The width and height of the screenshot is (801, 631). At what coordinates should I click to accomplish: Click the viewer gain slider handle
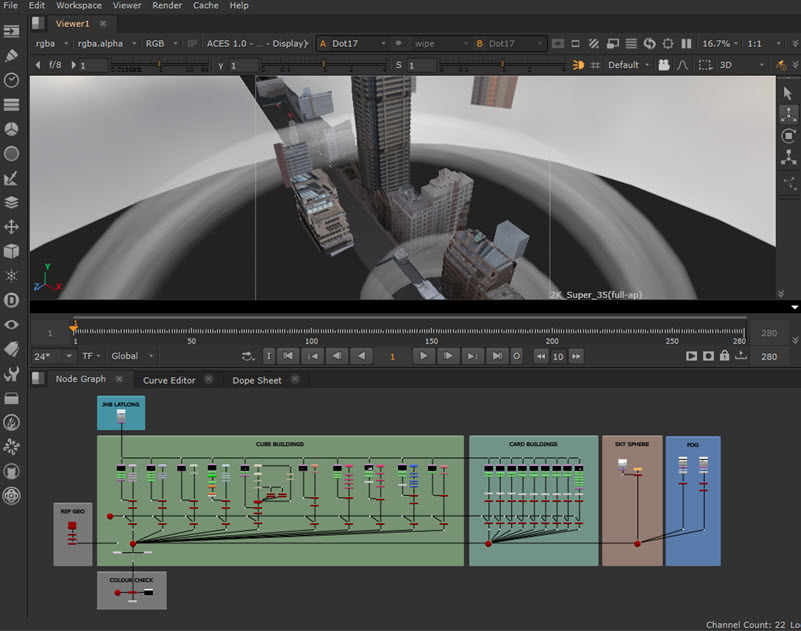pyautogui.click(x=159, y=64)
